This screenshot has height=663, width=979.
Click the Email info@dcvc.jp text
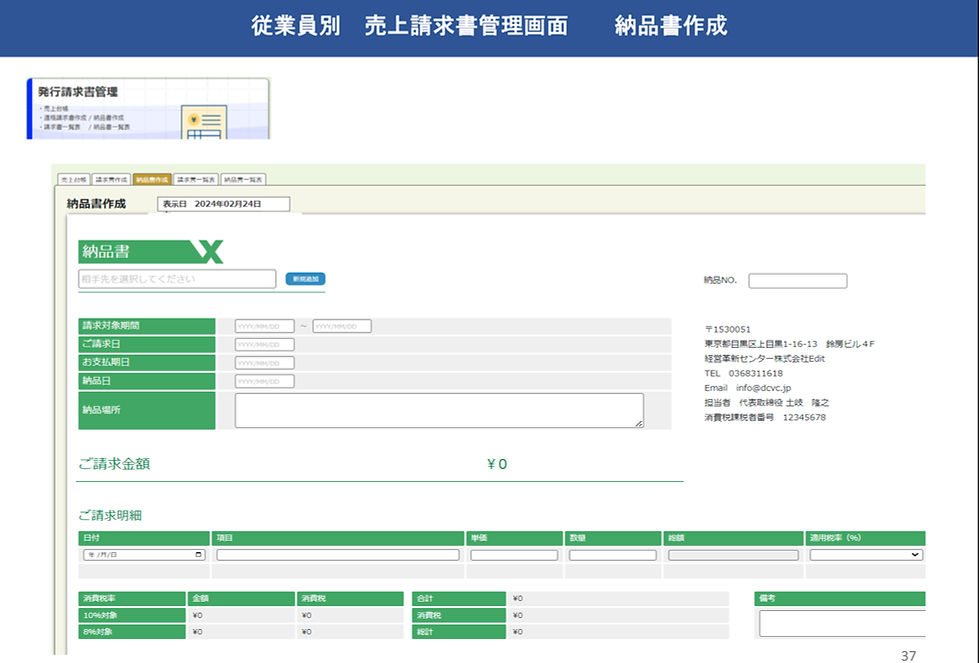(747, 388)
